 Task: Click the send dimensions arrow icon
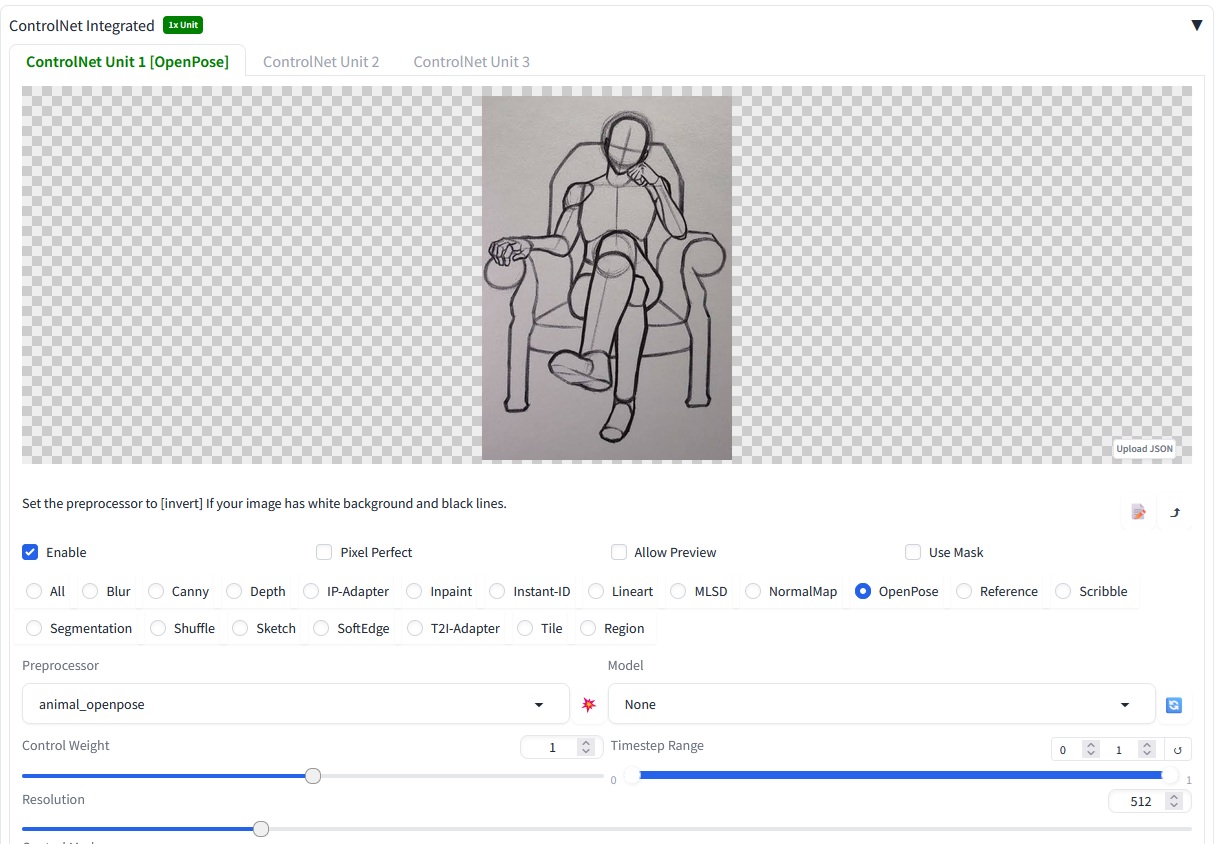tap(1175, 512)
